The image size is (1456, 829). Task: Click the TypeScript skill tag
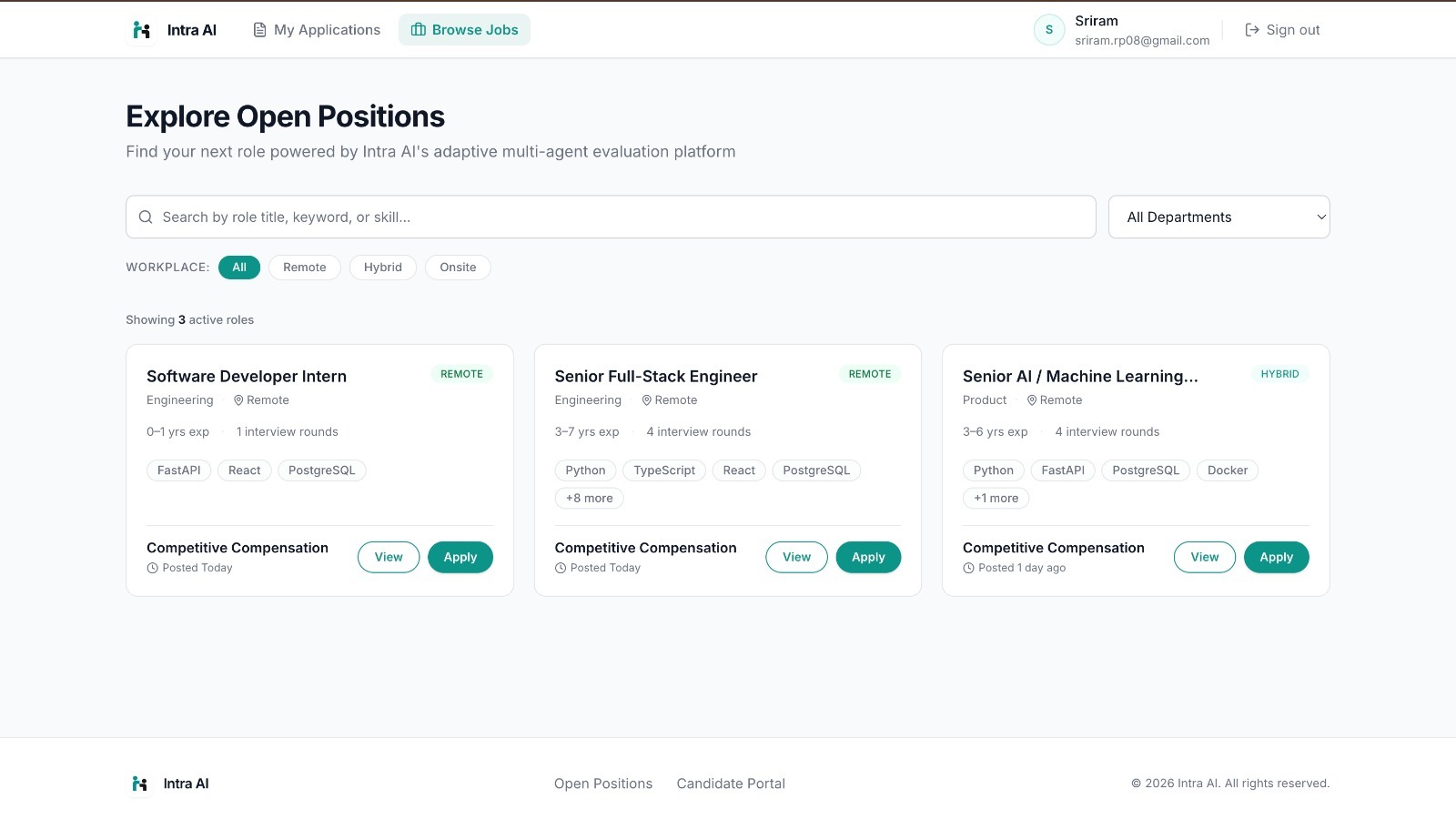[664, 470]
